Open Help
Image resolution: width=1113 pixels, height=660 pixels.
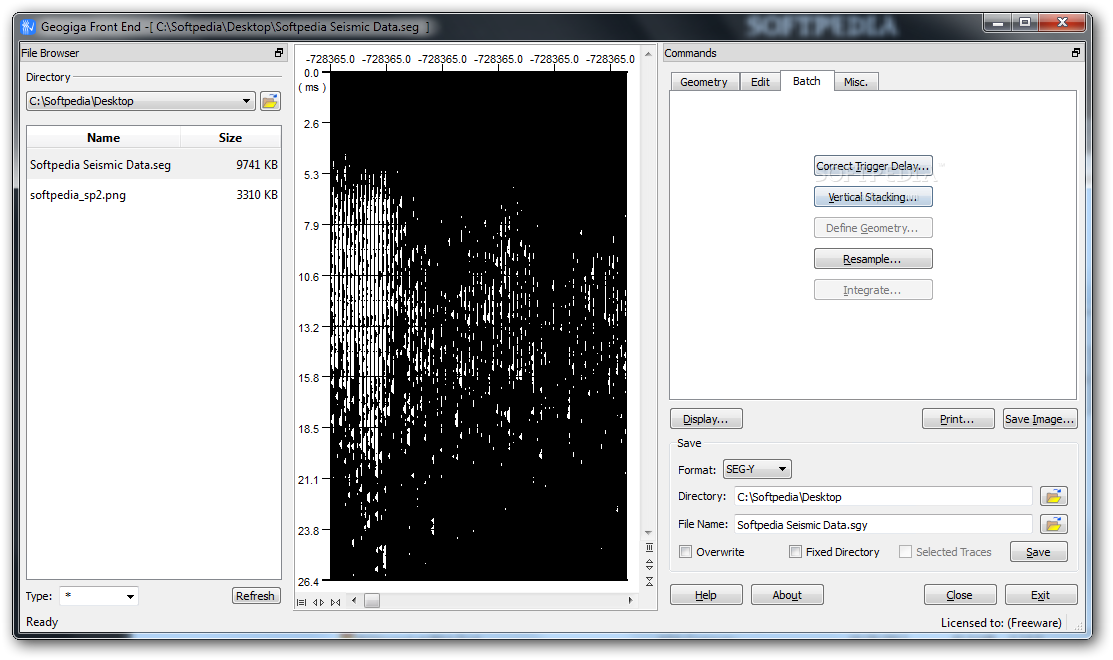coord(706,595)
